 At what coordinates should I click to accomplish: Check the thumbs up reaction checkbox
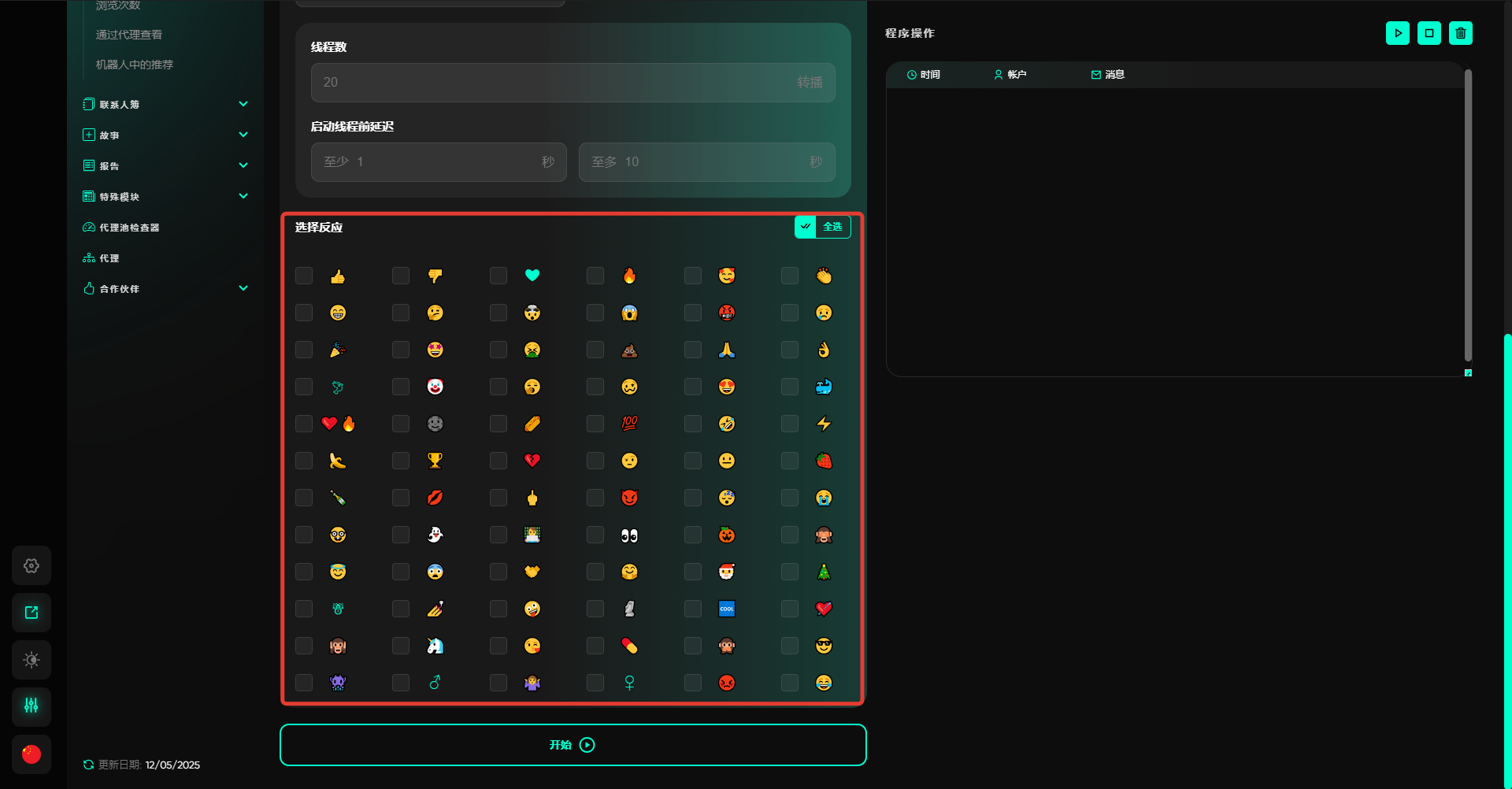(x=304, y=276)
